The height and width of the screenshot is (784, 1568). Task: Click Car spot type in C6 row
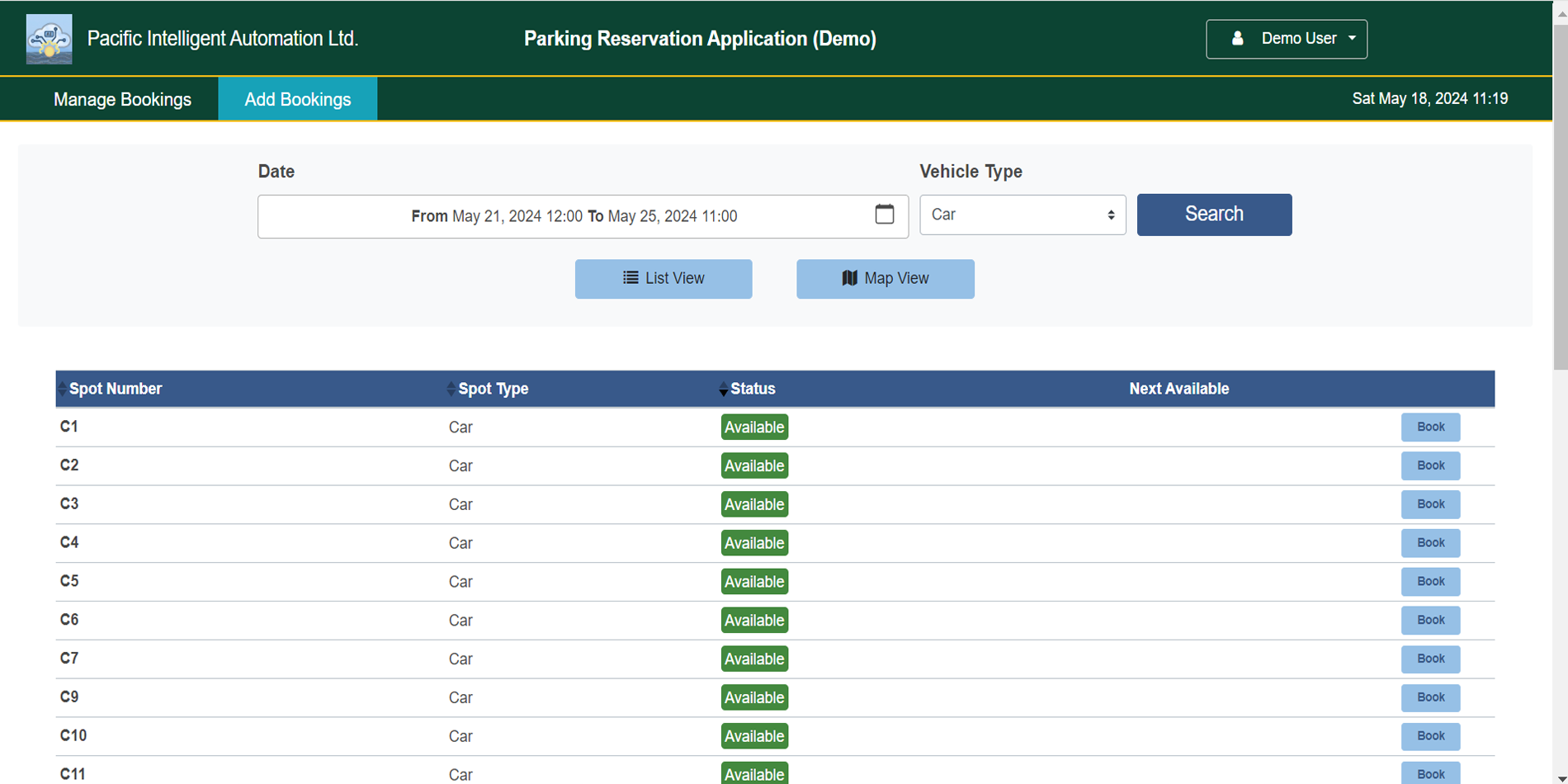tap(460, 621)
